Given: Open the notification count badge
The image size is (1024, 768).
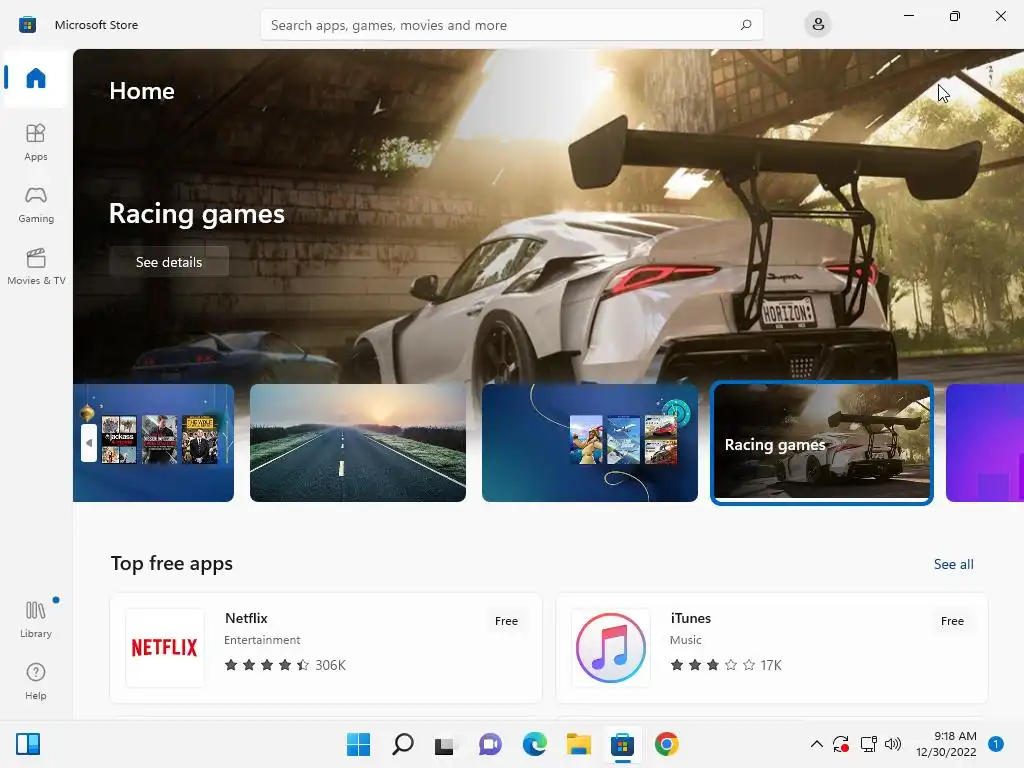Looking at the screenshot, I should point(996,744).
